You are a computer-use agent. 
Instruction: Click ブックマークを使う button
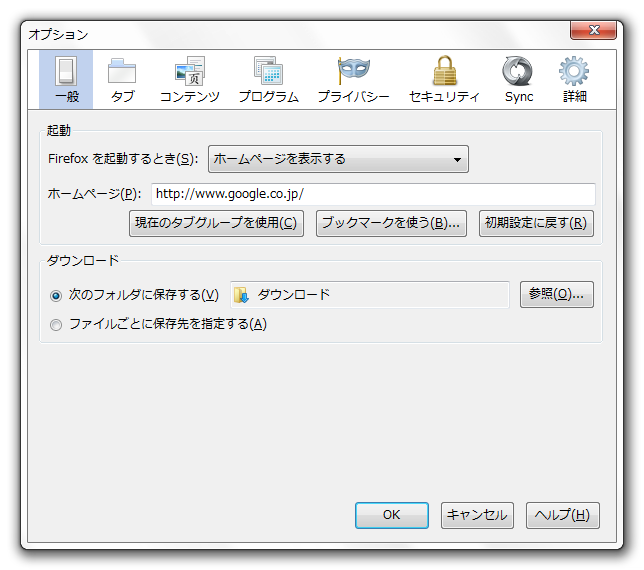click(391, 223)
